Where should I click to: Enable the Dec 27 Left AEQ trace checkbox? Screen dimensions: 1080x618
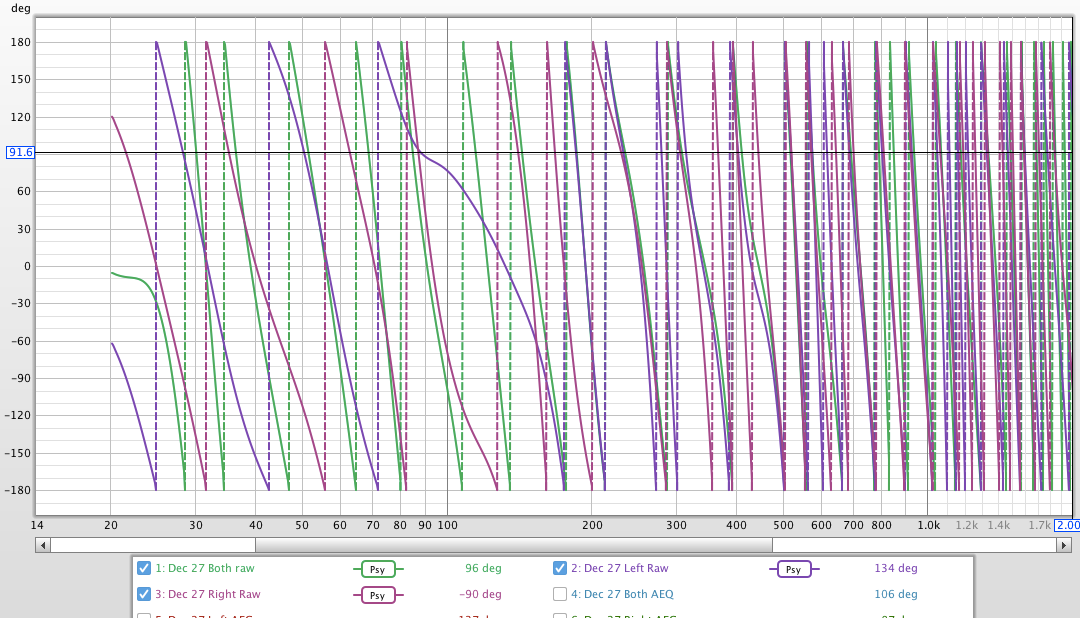143,614
